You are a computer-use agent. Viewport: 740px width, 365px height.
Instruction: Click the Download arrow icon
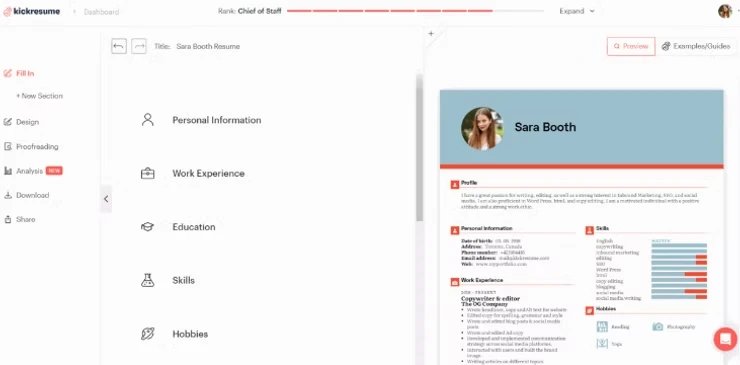click(x=8, y=195)
